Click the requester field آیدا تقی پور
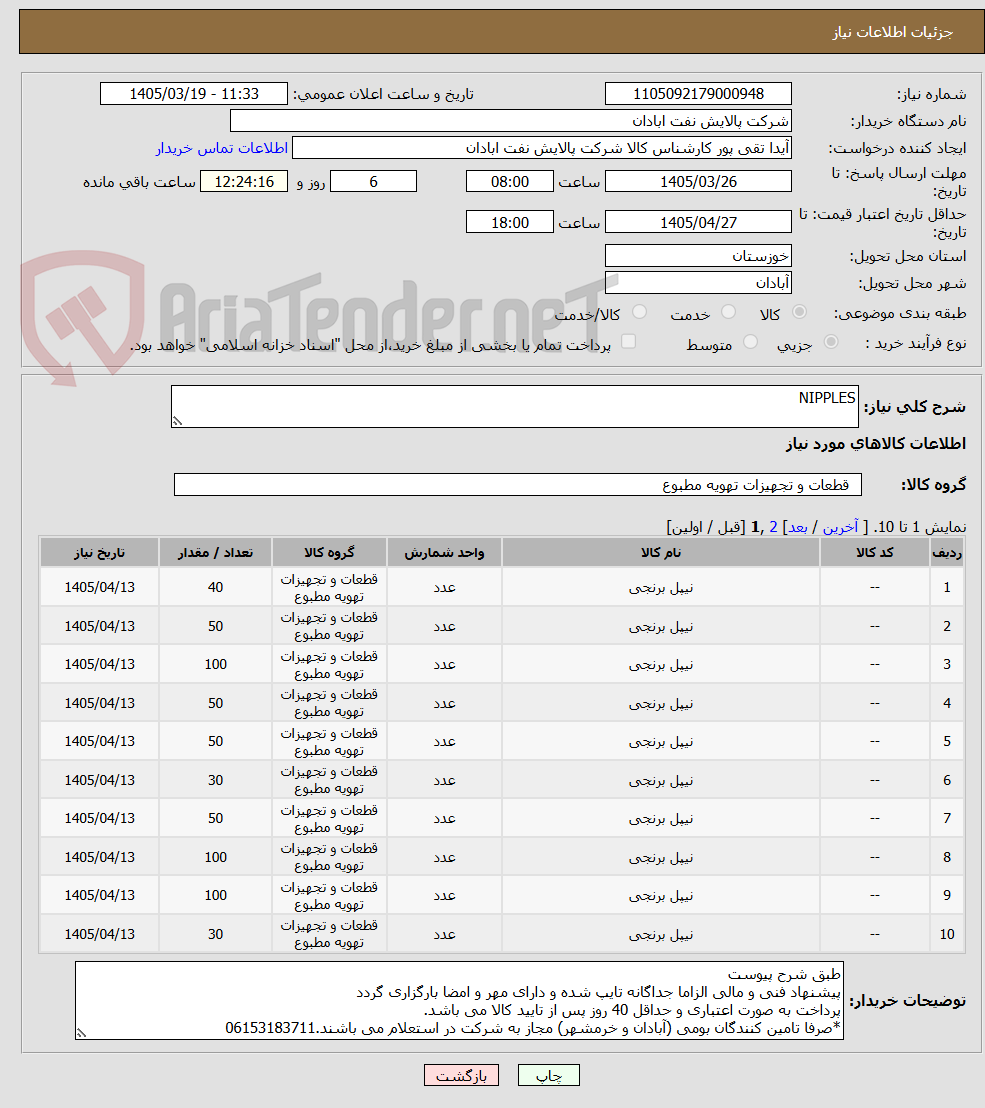 (541, 148)
